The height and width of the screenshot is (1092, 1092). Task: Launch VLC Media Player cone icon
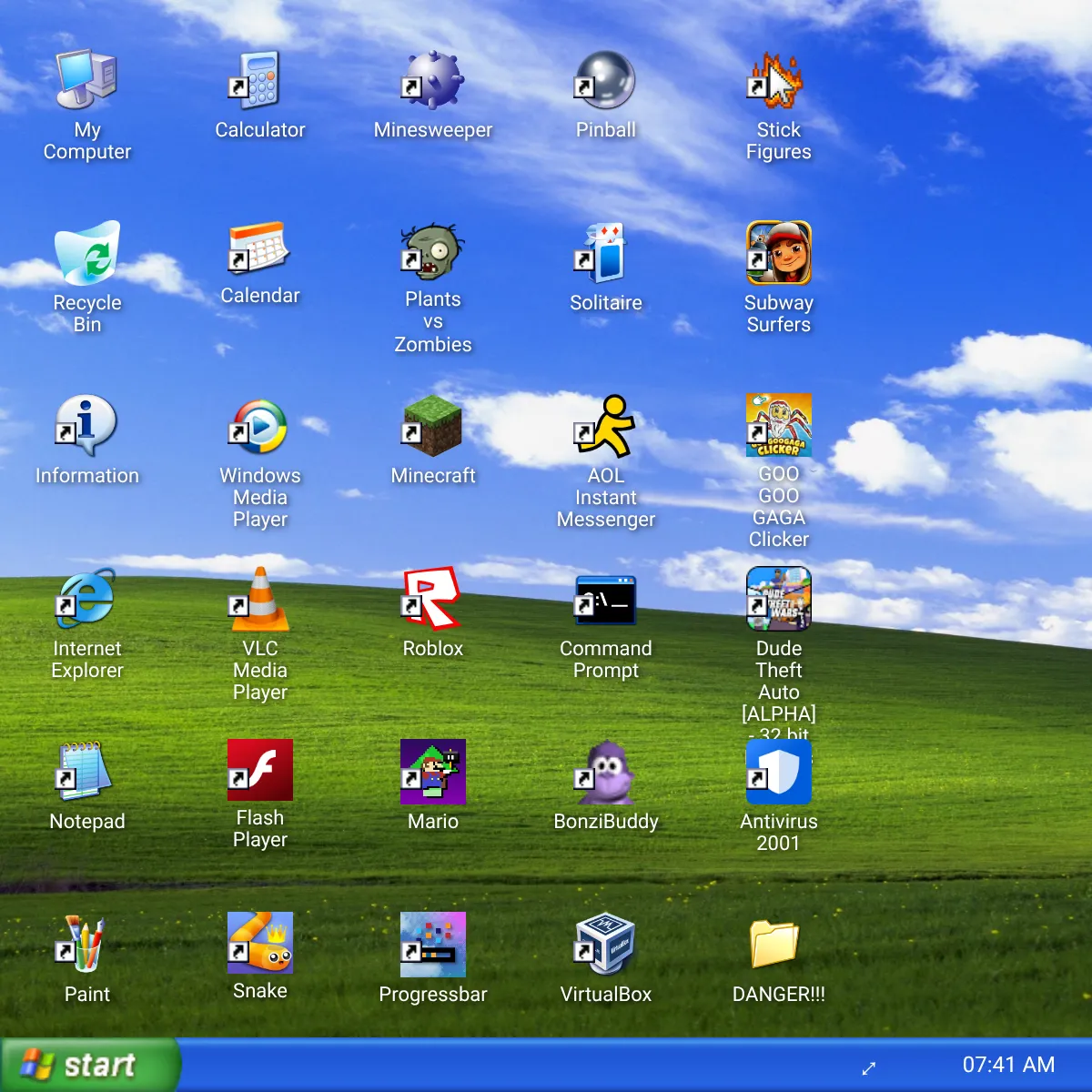260,599
